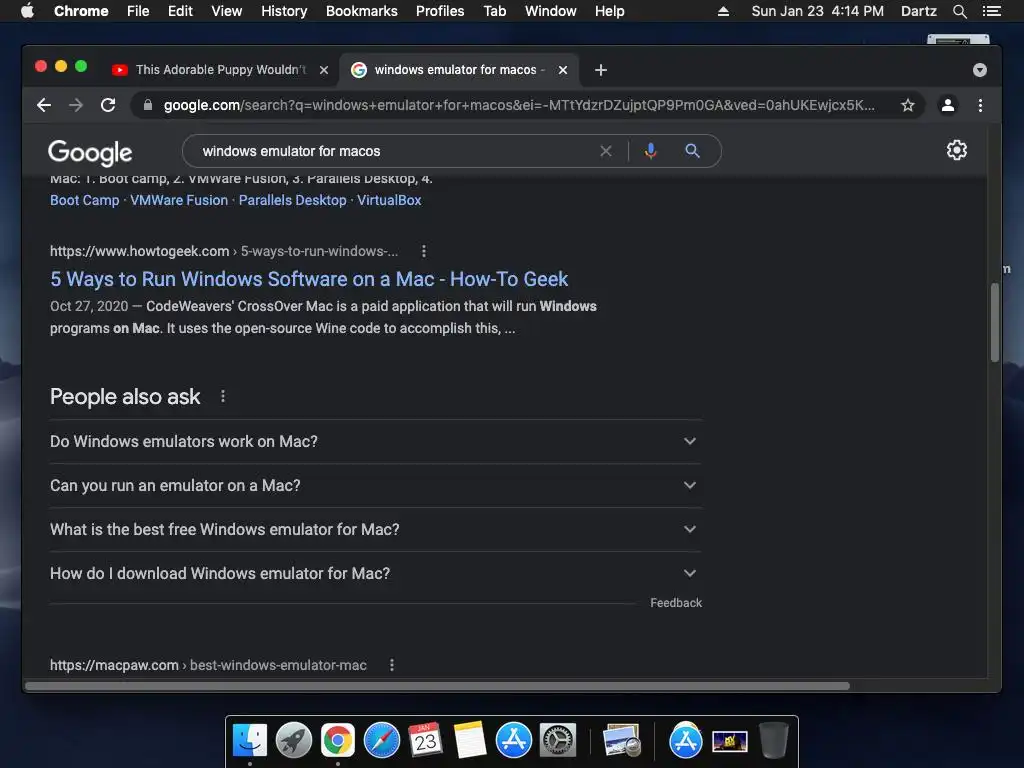Image resolution: width=1024 pixels, height=768 pixels.
Task: Click the Chrome address bar URL
Action: coord(519,105)
